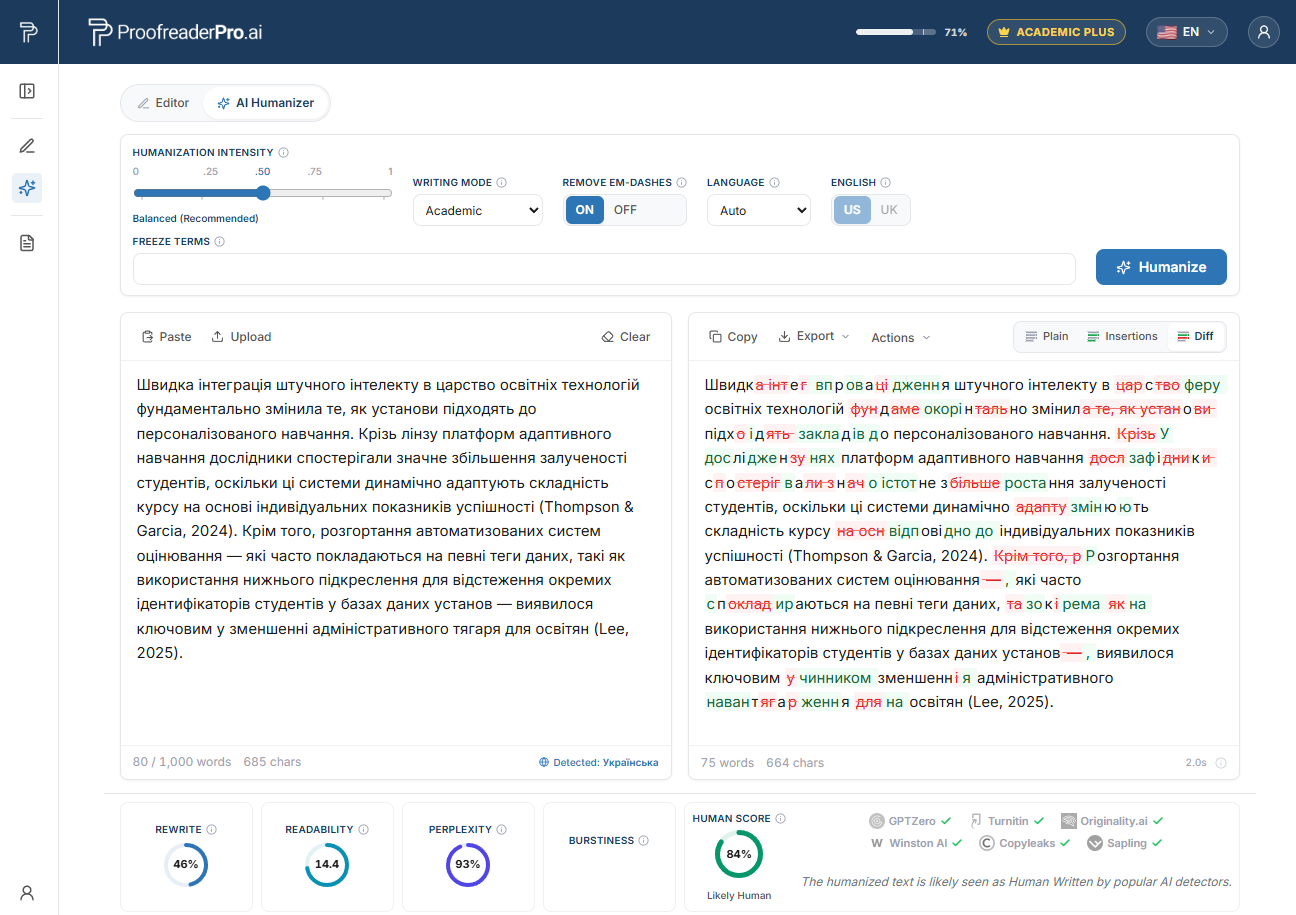Switch to the AI Humanizer tab

265,103
